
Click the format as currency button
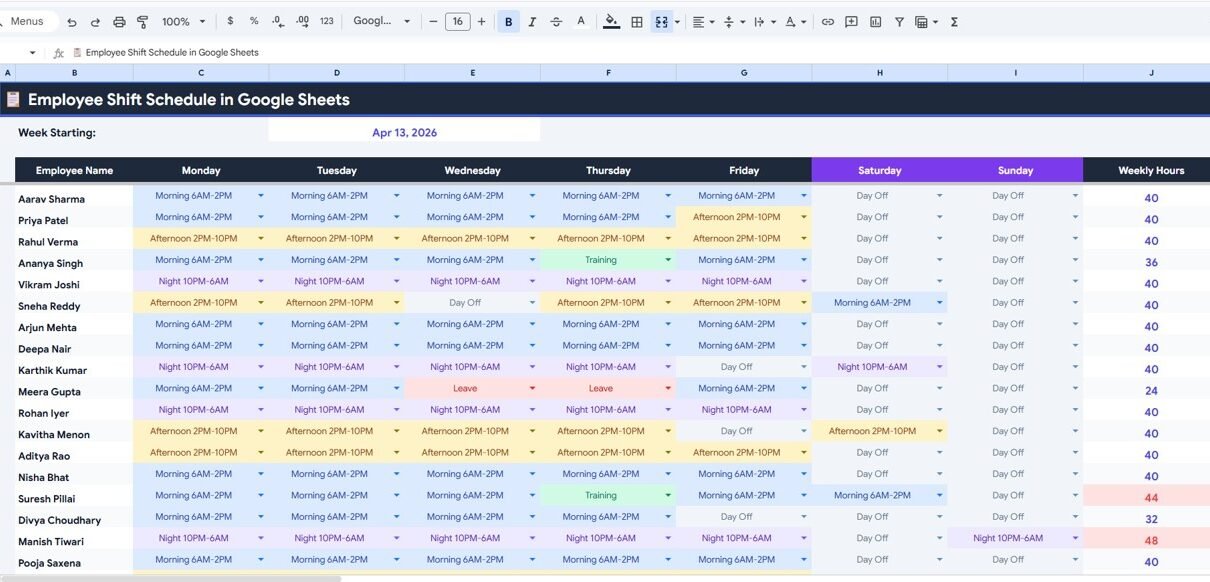tap(231, 22)
